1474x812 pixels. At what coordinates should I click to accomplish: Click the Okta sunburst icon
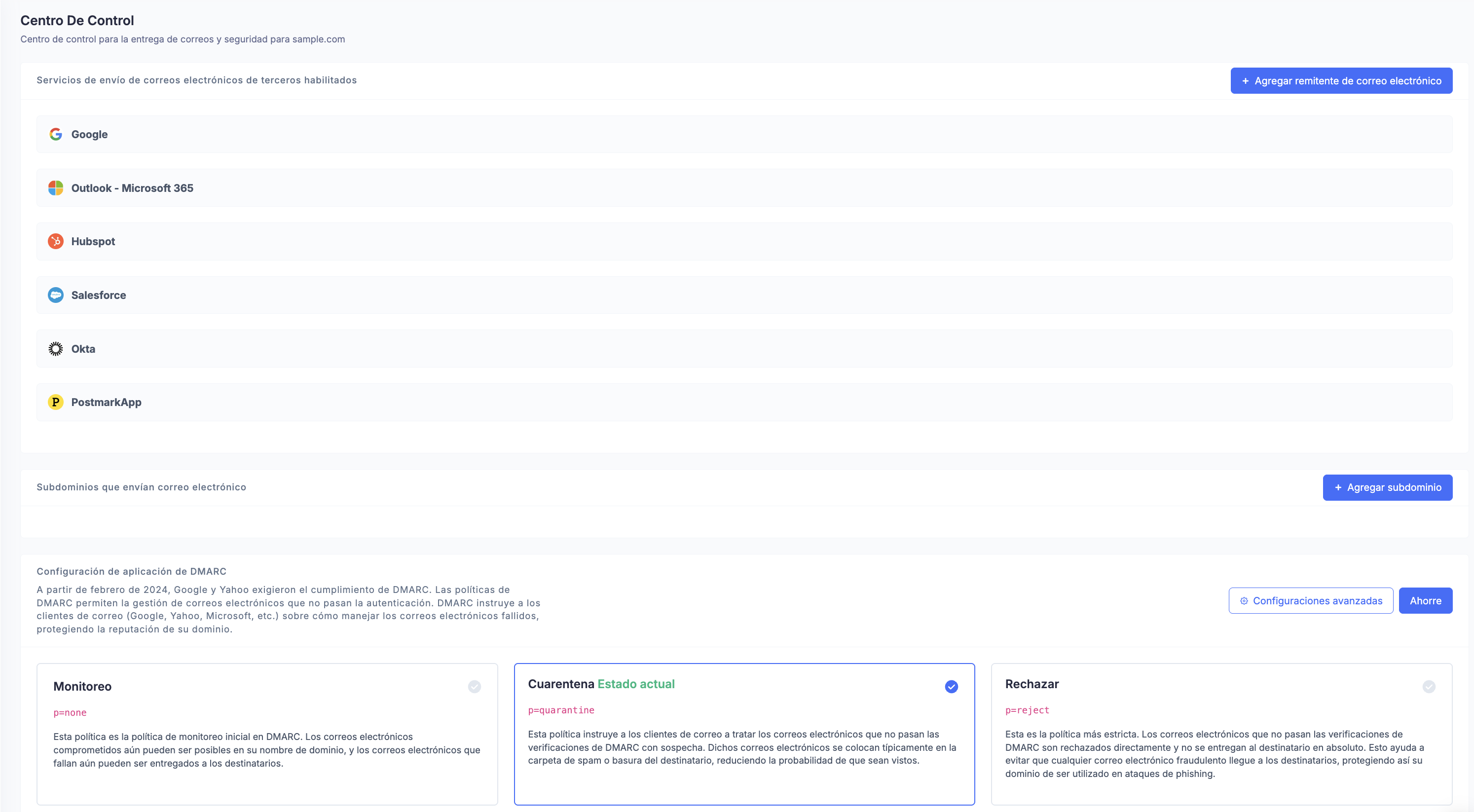(x=56, y=348)
